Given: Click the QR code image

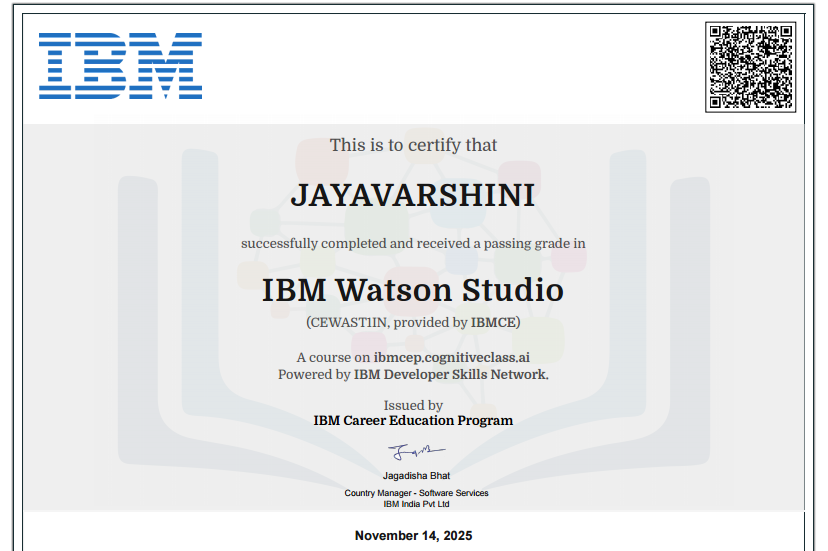Looking at the screenshot, I should tap(750, 67).
